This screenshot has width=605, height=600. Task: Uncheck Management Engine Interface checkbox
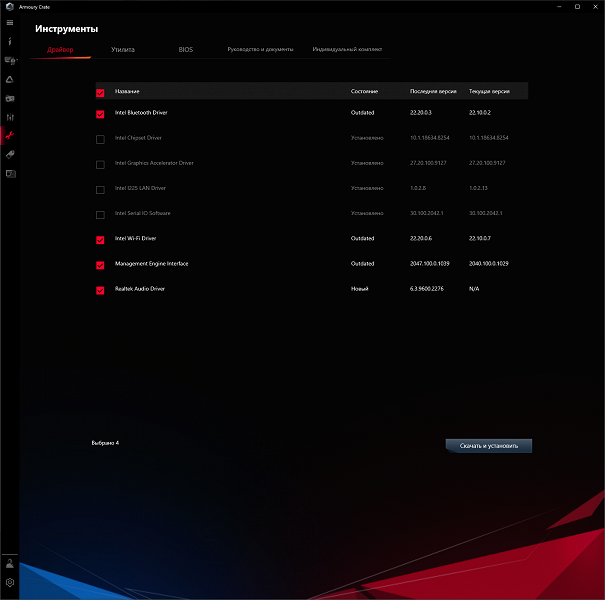(100, 265)
